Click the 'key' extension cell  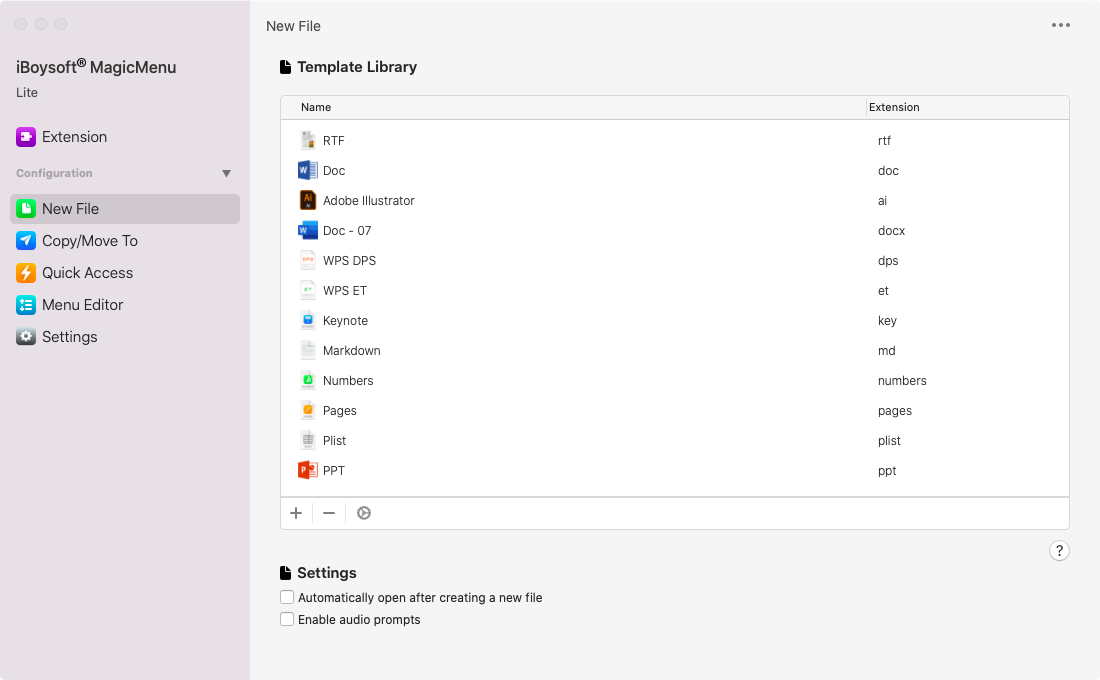pos(887,321)
